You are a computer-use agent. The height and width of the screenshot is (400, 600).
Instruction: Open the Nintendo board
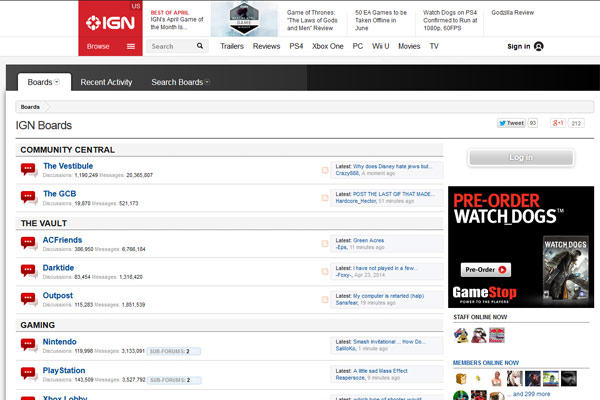[60, 341]
